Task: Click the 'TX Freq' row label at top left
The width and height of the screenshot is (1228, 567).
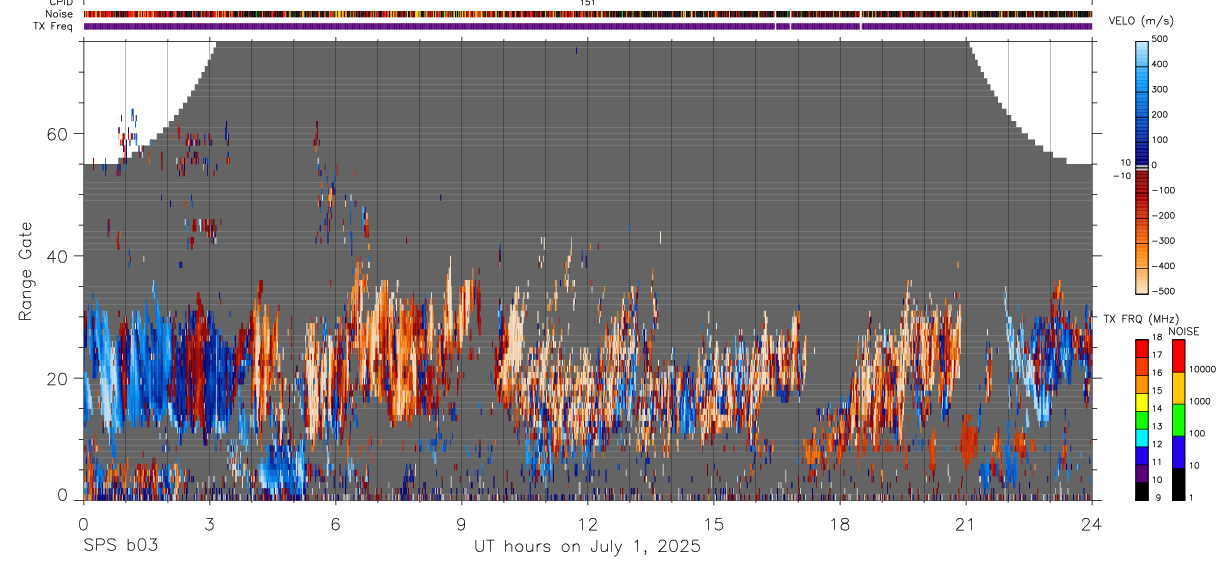Action: 52,26
